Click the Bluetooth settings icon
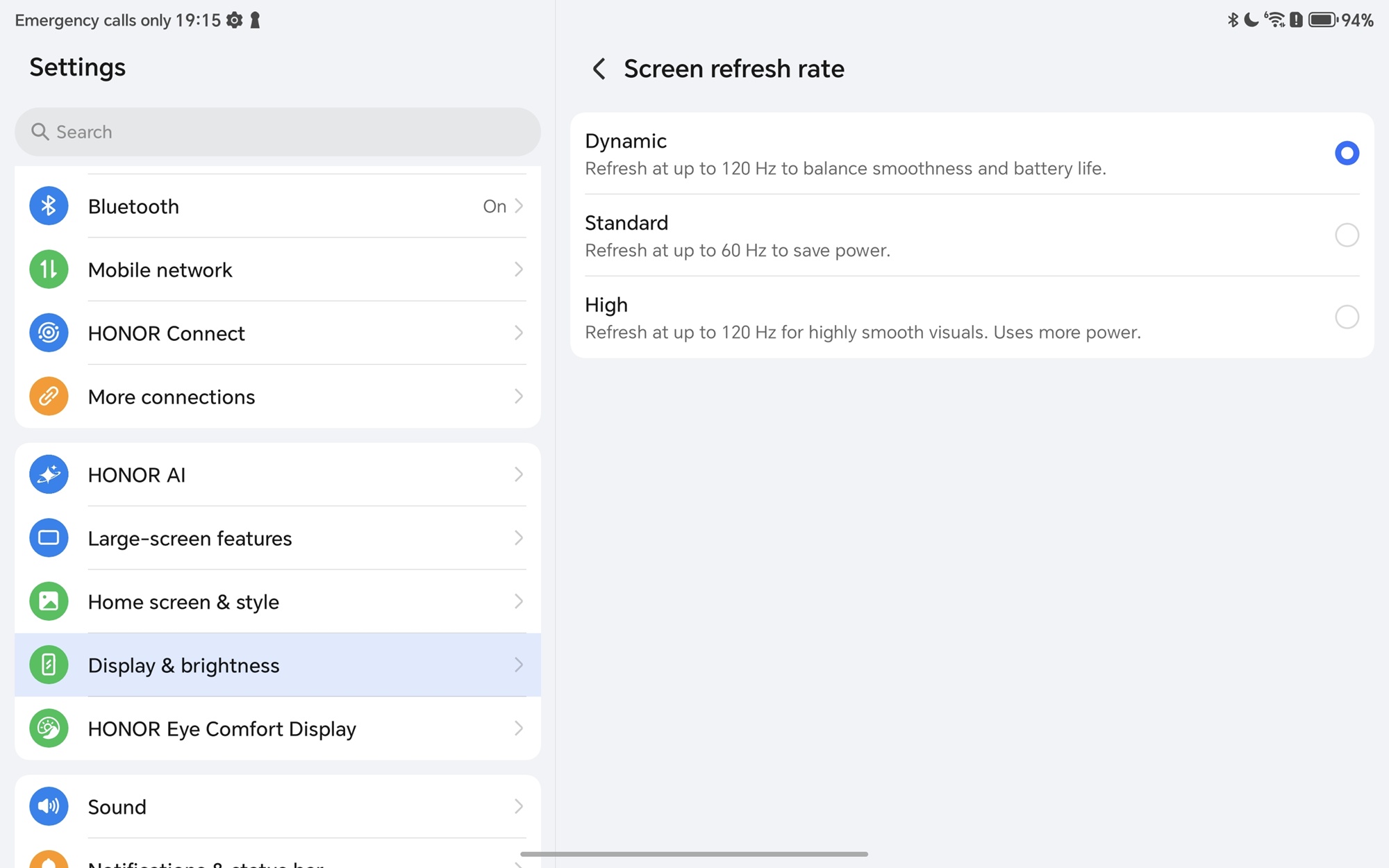This screenshot has width=1389, height=868. pos(49,206)
